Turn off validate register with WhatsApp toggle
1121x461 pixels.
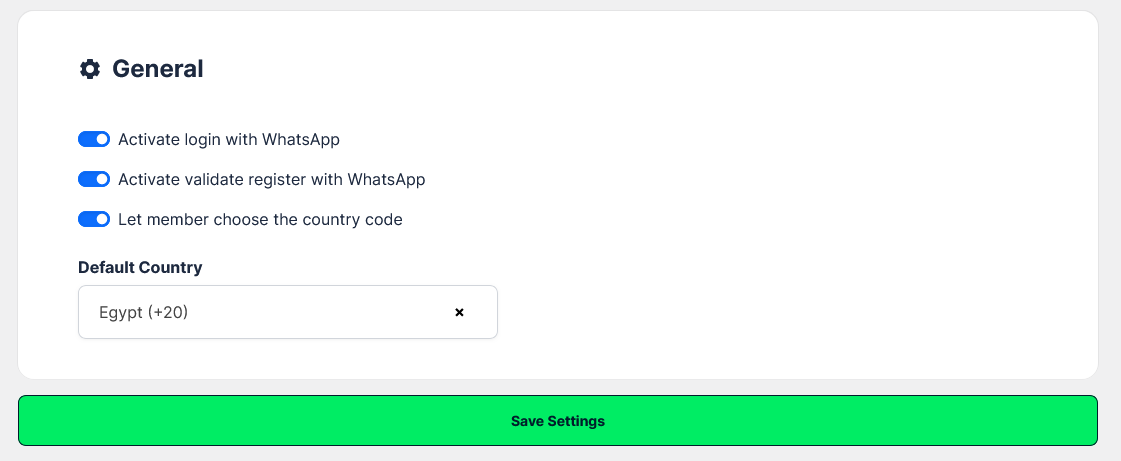point(94,179)
